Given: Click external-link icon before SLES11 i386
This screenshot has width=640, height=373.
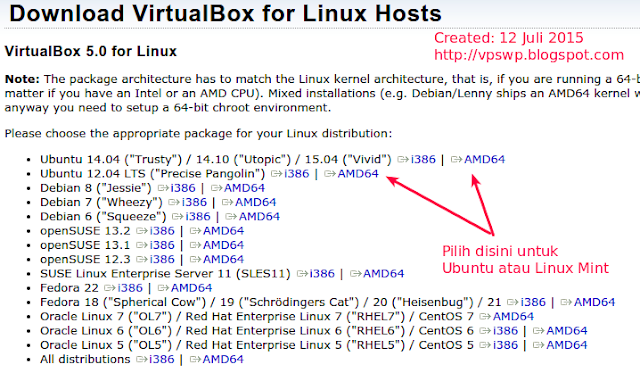Looking at the screenshot, I should click(302, 274).
